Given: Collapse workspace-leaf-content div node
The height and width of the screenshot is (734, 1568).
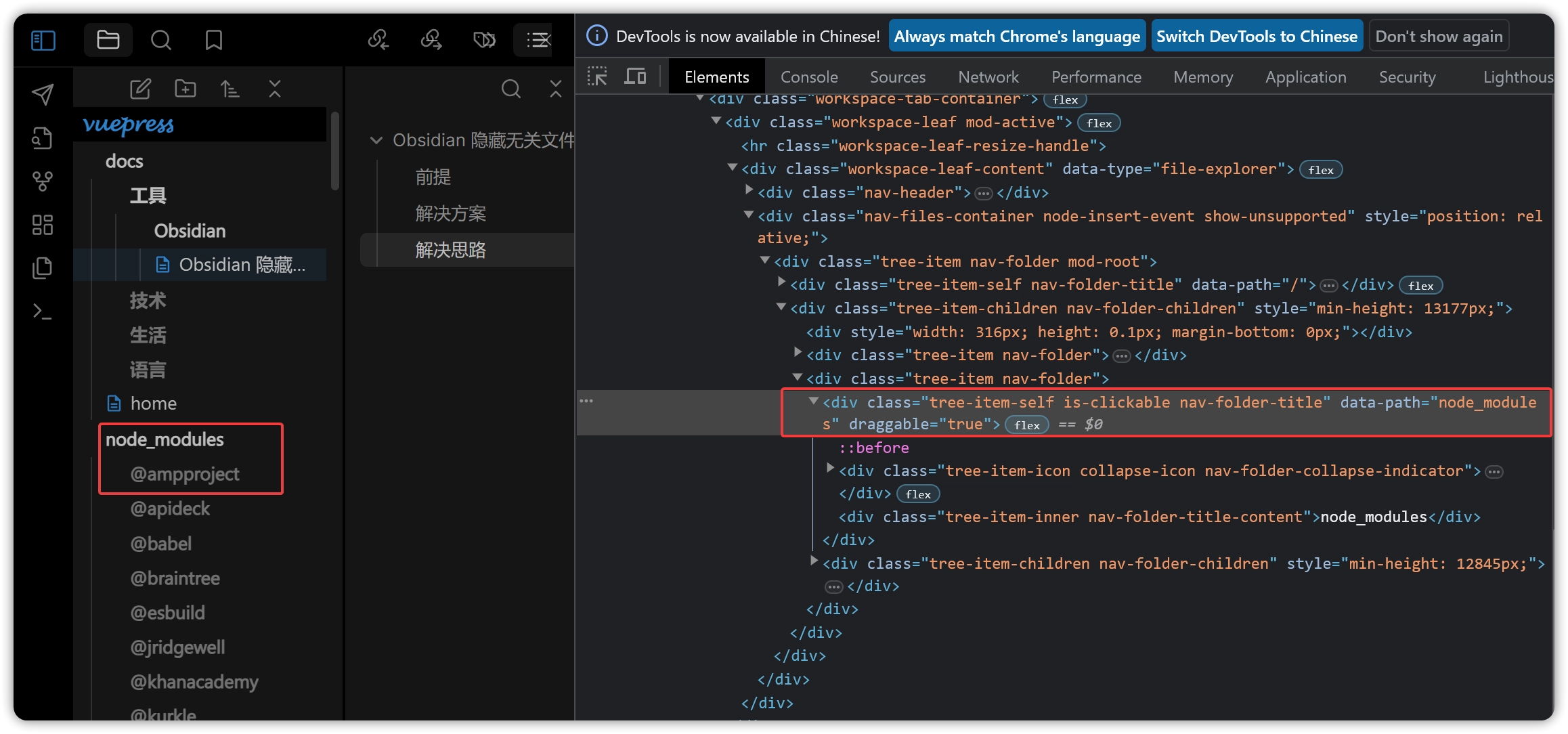Looking at the screenshot, I should [732, 167].
